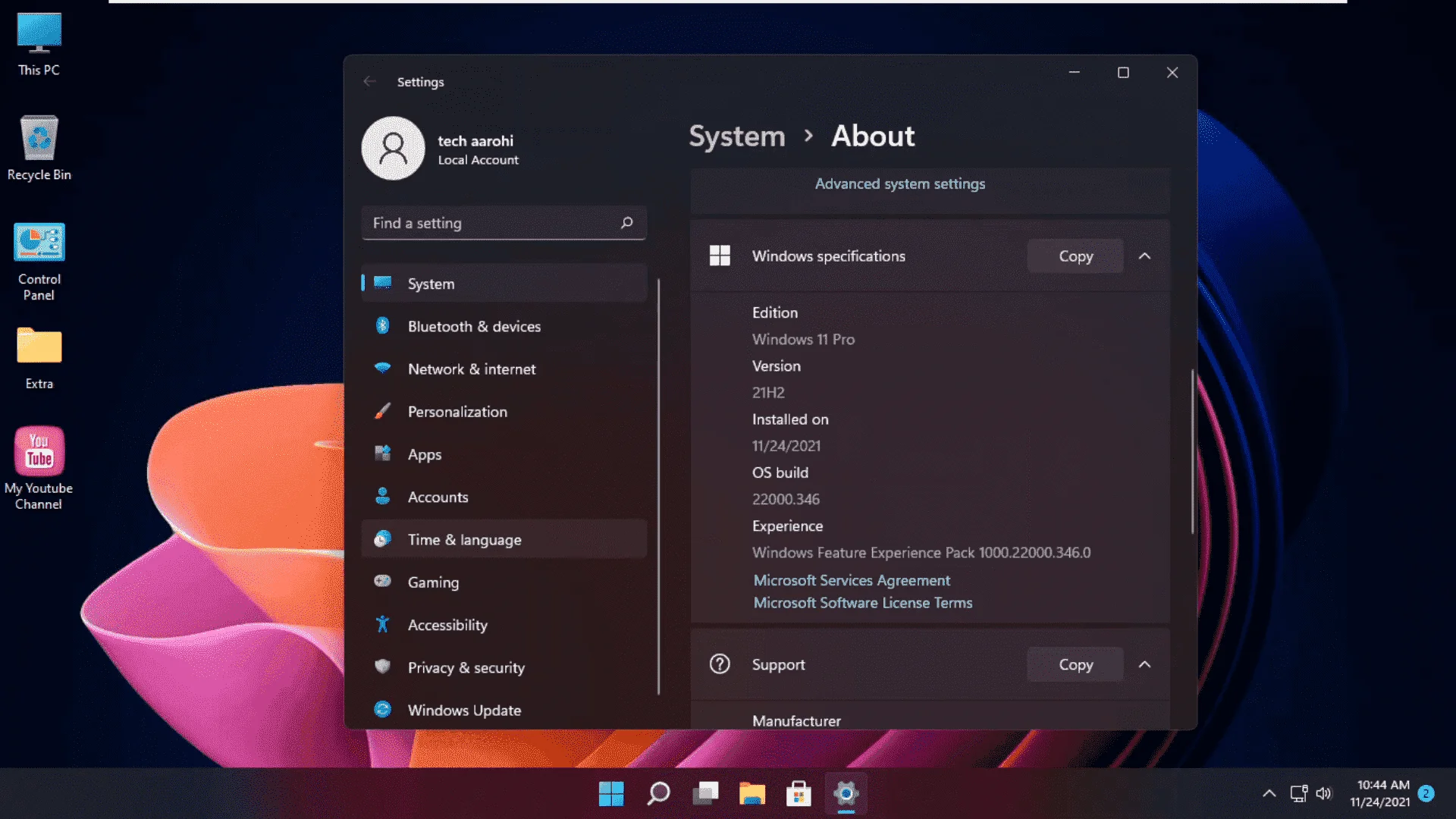Screen dimensions: 1456x819
Task: Collapse the Support section
Action: (x=1145, y=664)
